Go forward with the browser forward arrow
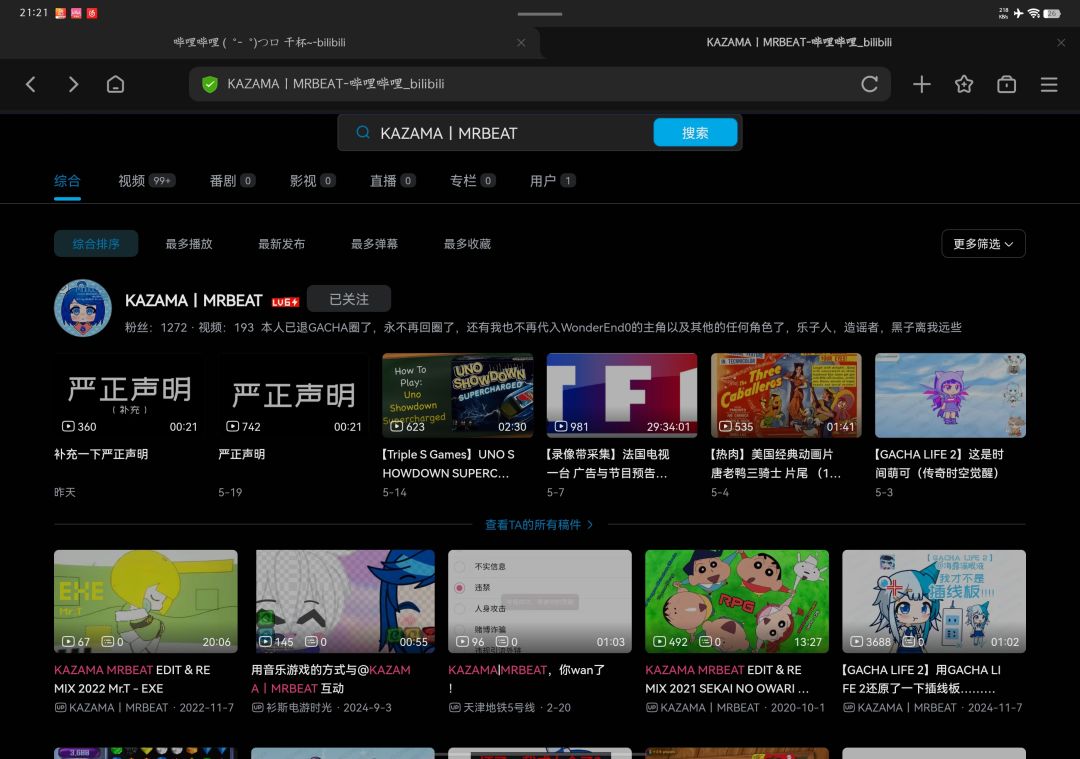The height and width of the screenshot is (759, 1080). [x=73, y=84]
